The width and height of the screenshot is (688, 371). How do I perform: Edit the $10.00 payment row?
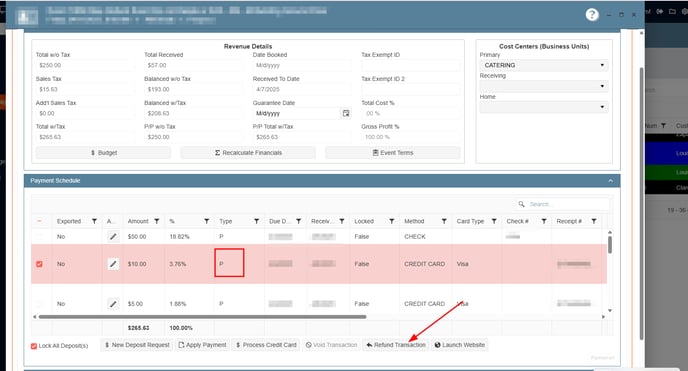point(113,264)
